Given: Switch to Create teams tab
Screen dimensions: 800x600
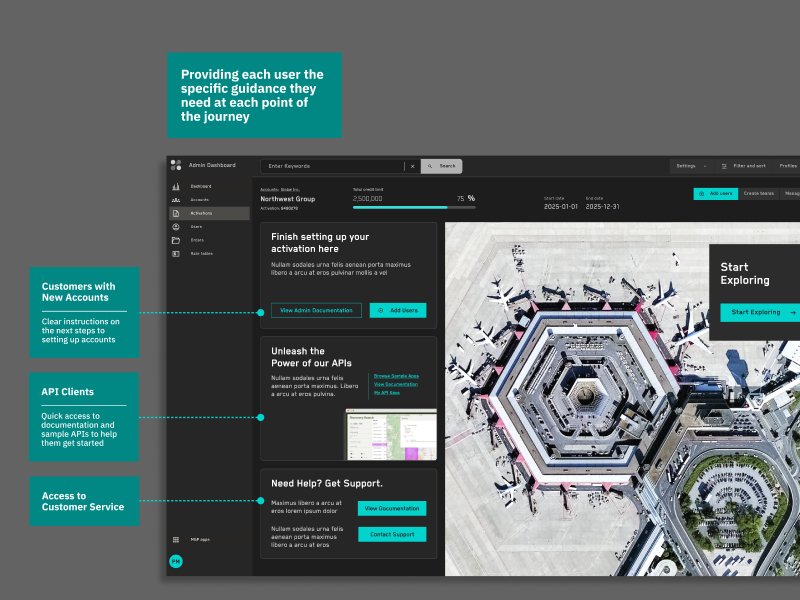Looking at the screenshot, I should 759,194.
